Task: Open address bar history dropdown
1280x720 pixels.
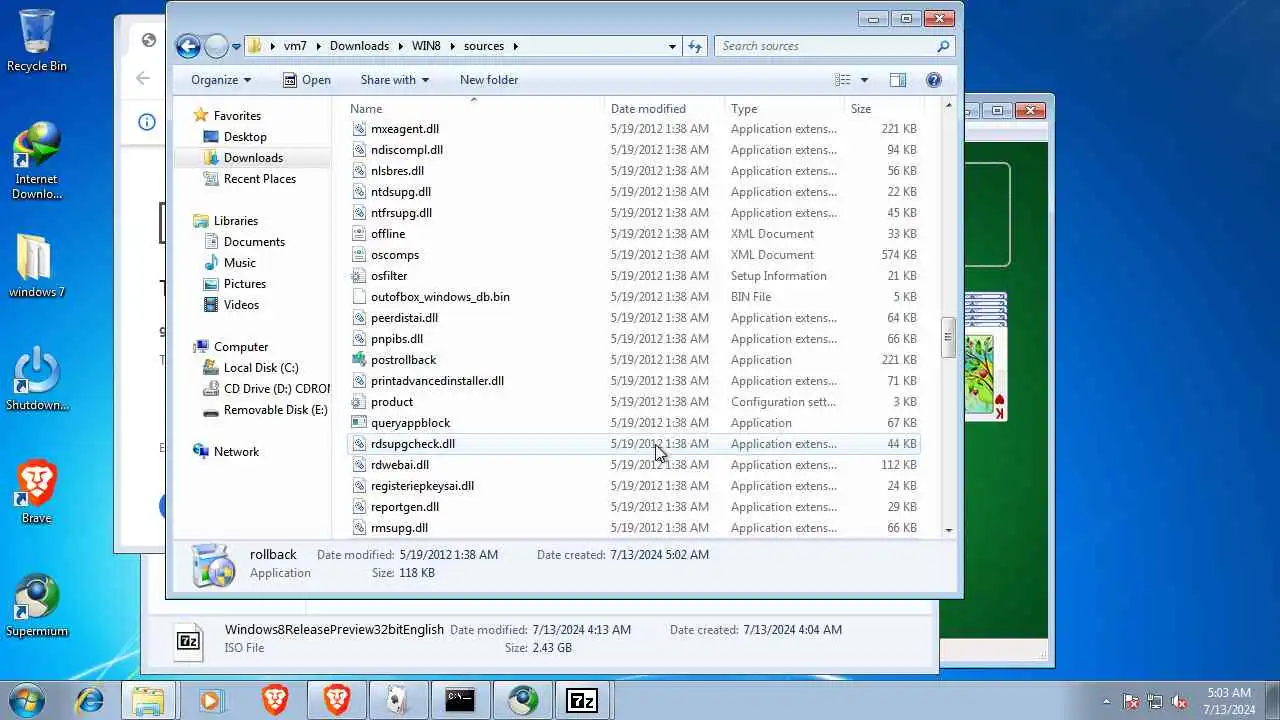Action: [x=673, y=46]
